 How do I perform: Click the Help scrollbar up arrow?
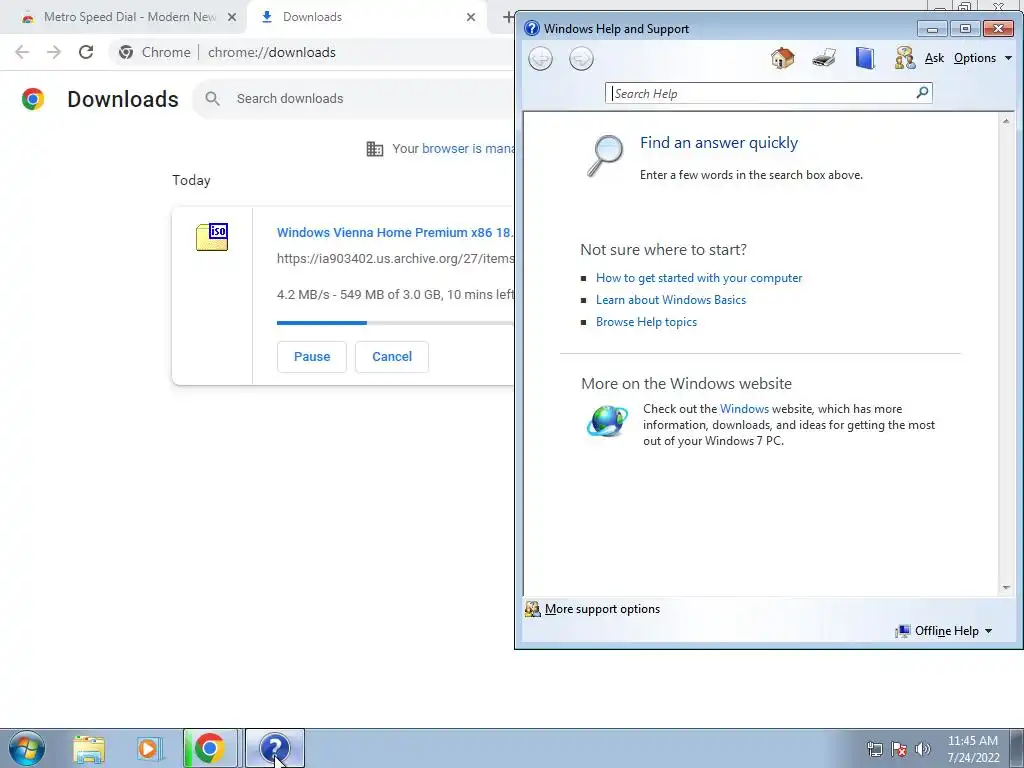click(1006, 121)
